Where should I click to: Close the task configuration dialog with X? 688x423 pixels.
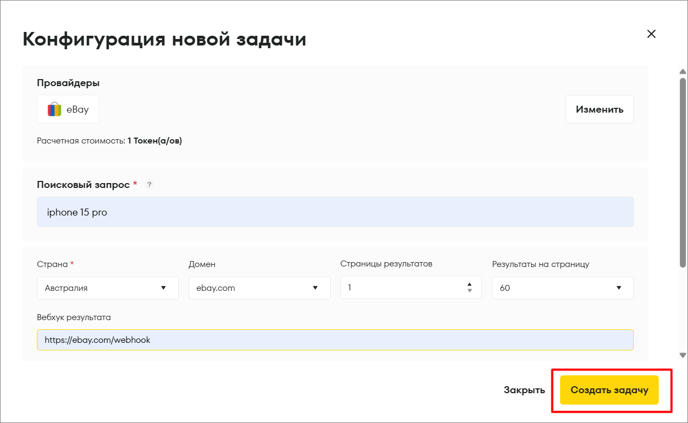651,34
